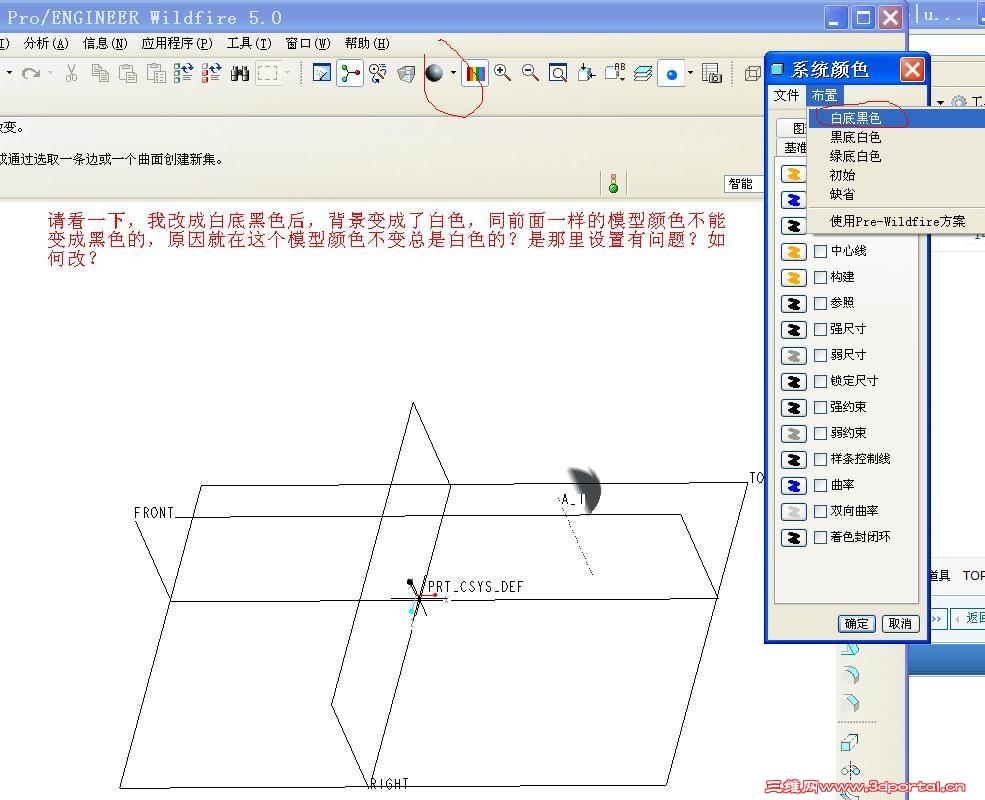Click the traffic light regeneration status icon
This screenshot has width=985, height=800.
[x=613, y=183]
